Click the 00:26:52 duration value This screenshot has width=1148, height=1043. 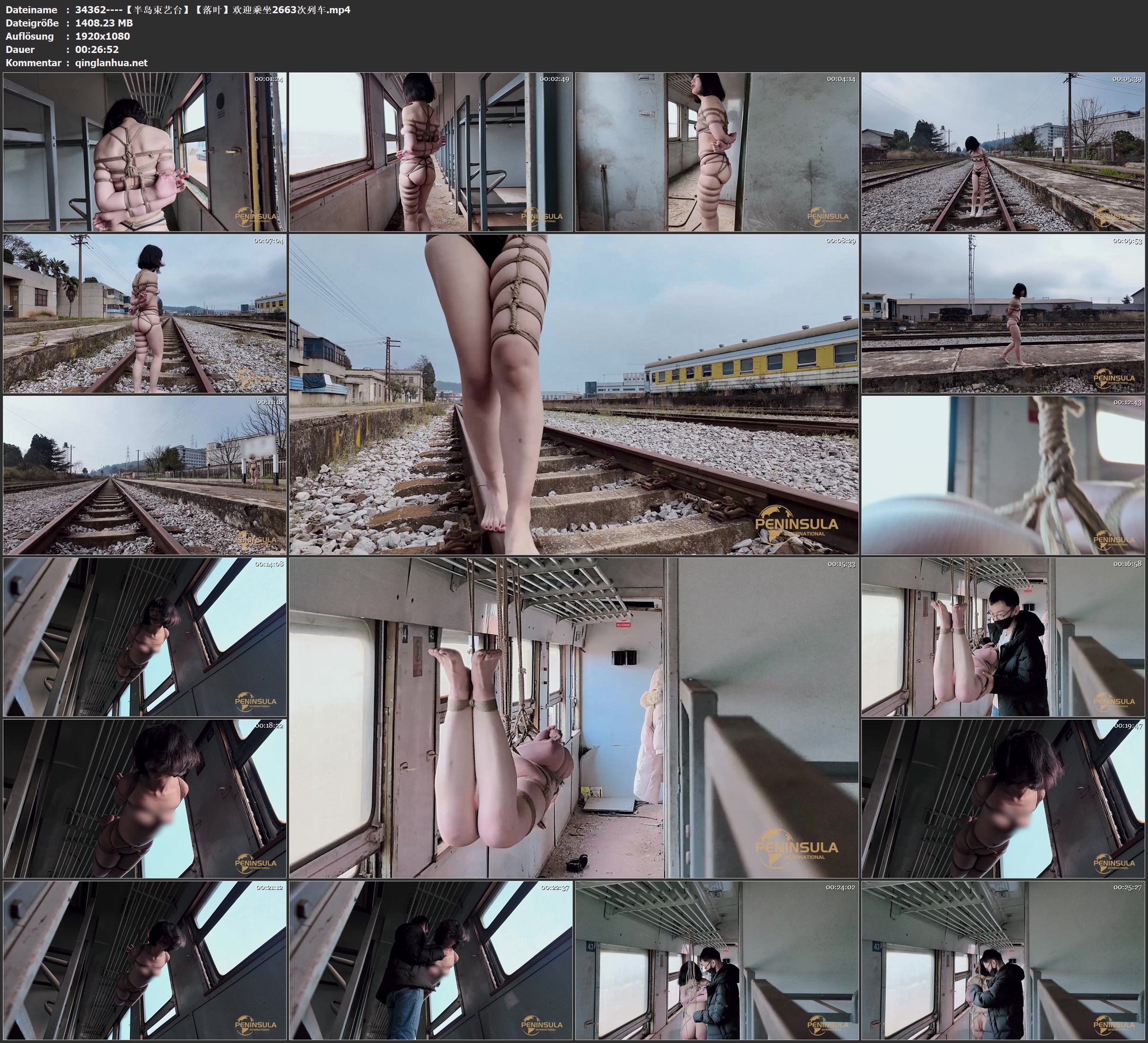(97, 50)
